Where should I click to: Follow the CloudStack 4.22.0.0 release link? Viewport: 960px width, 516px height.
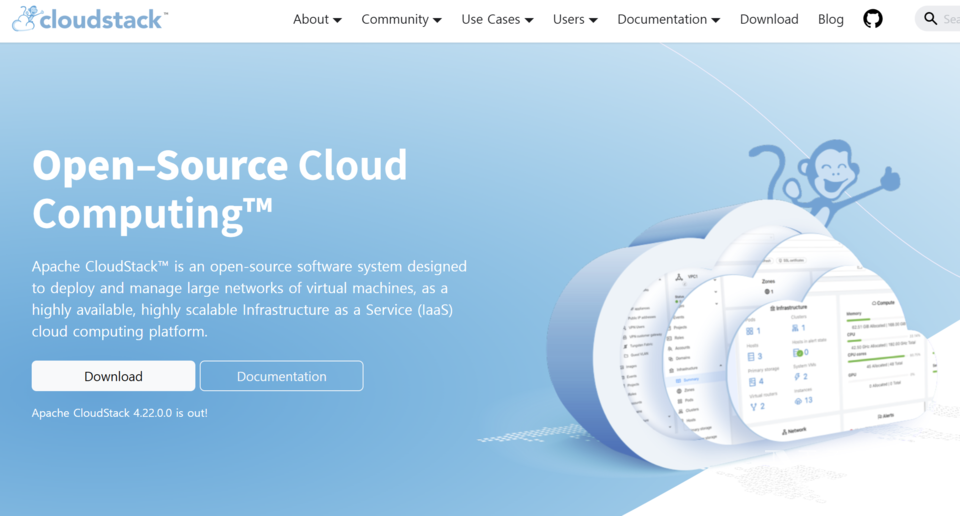(119, 412)
